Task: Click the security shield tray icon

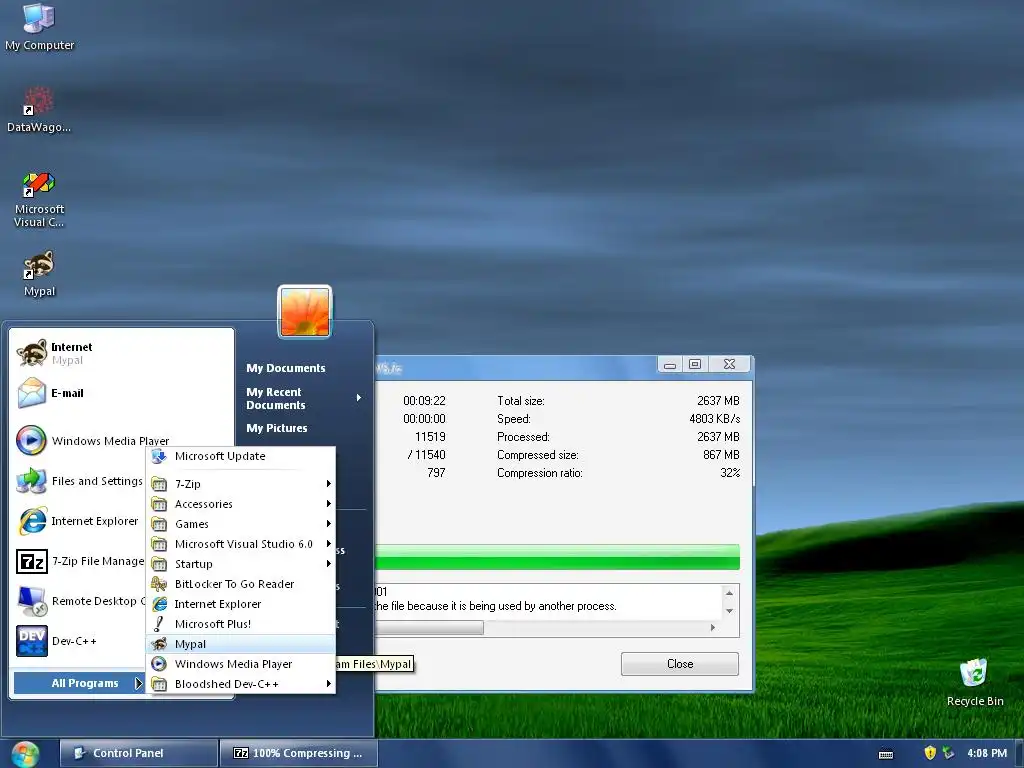Action: pyautogui.click(x=930, y=753)
